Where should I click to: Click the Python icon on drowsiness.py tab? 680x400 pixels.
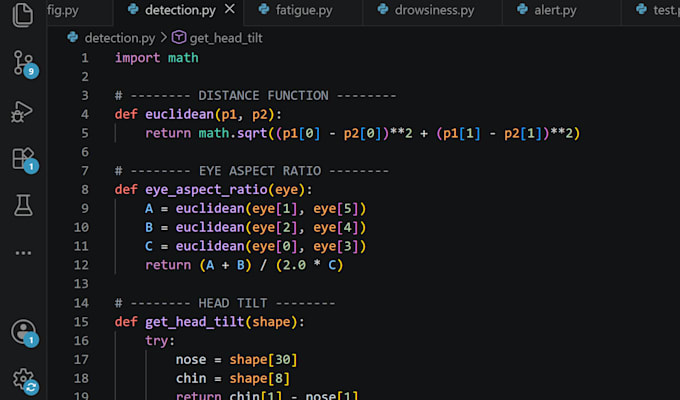click(382, 9)
